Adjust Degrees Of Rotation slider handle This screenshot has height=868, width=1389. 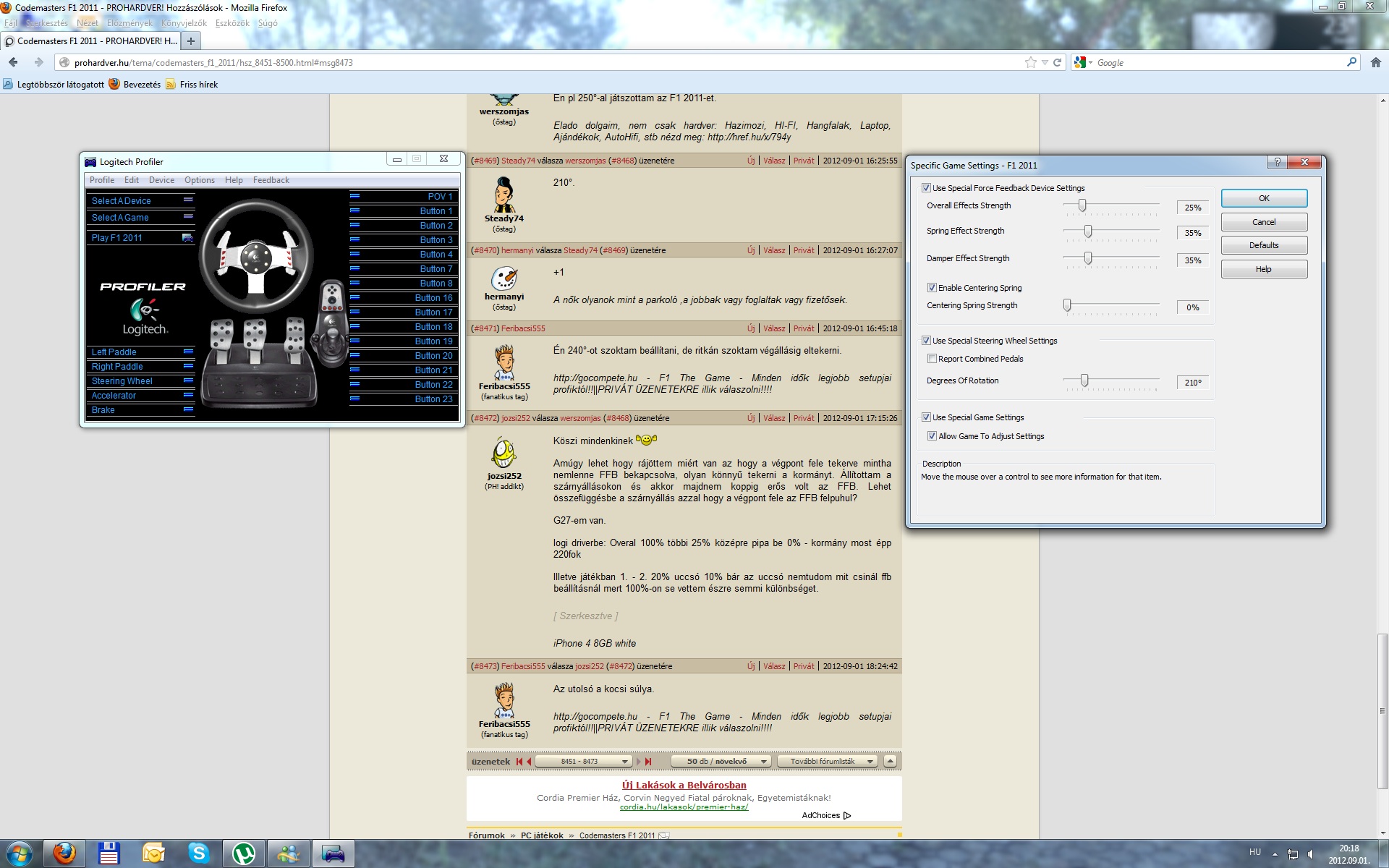1084,380
